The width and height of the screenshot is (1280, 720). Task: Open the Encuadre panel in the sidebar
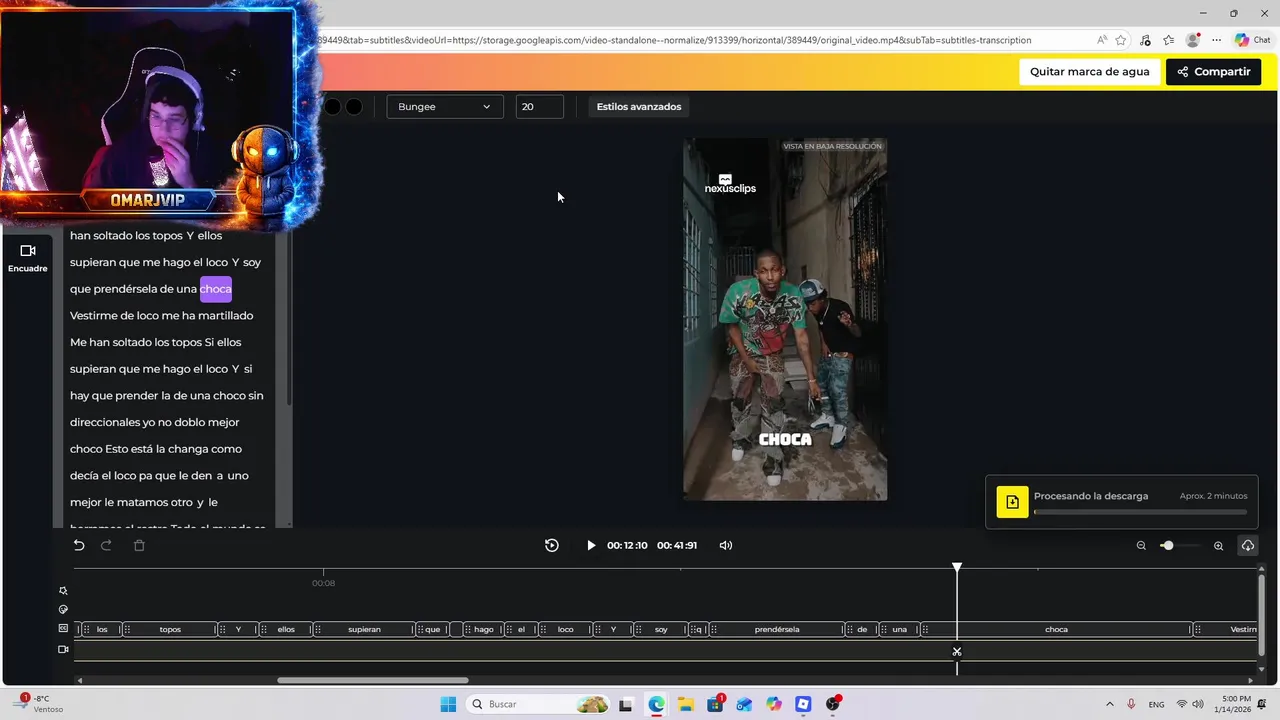(x=28, y=258)
